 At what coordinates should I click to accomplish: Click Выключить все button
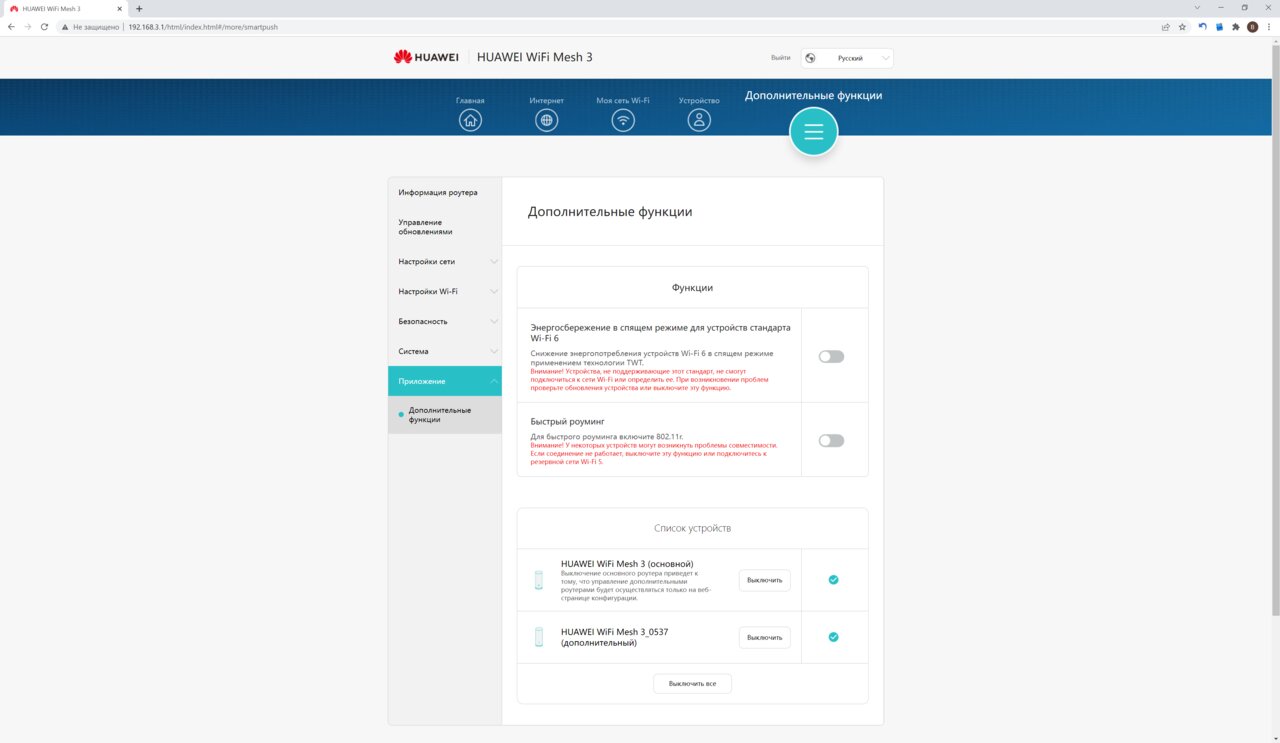point(692,684)
